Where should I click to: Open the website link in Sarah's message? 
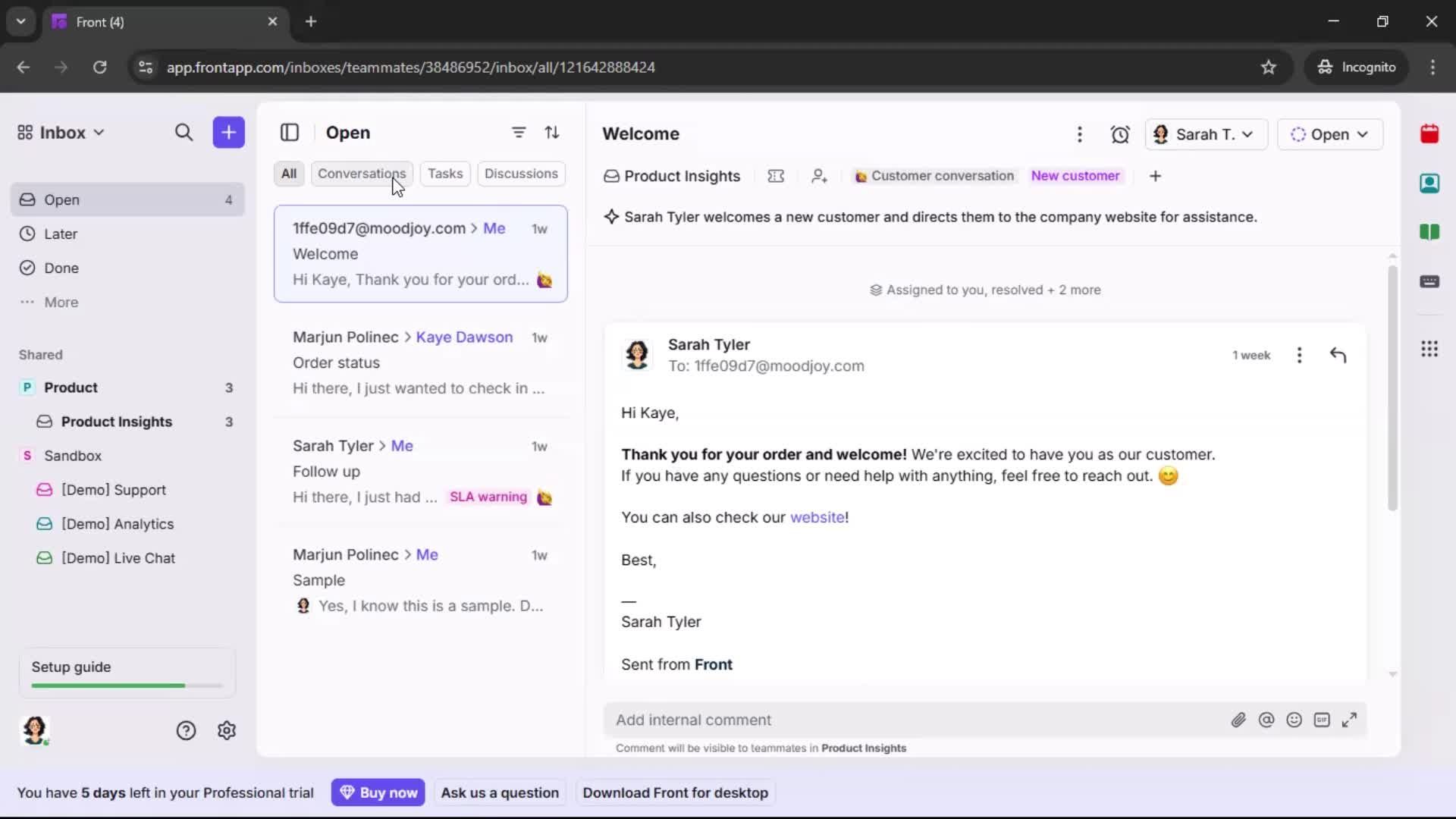(x=817, y=517)
